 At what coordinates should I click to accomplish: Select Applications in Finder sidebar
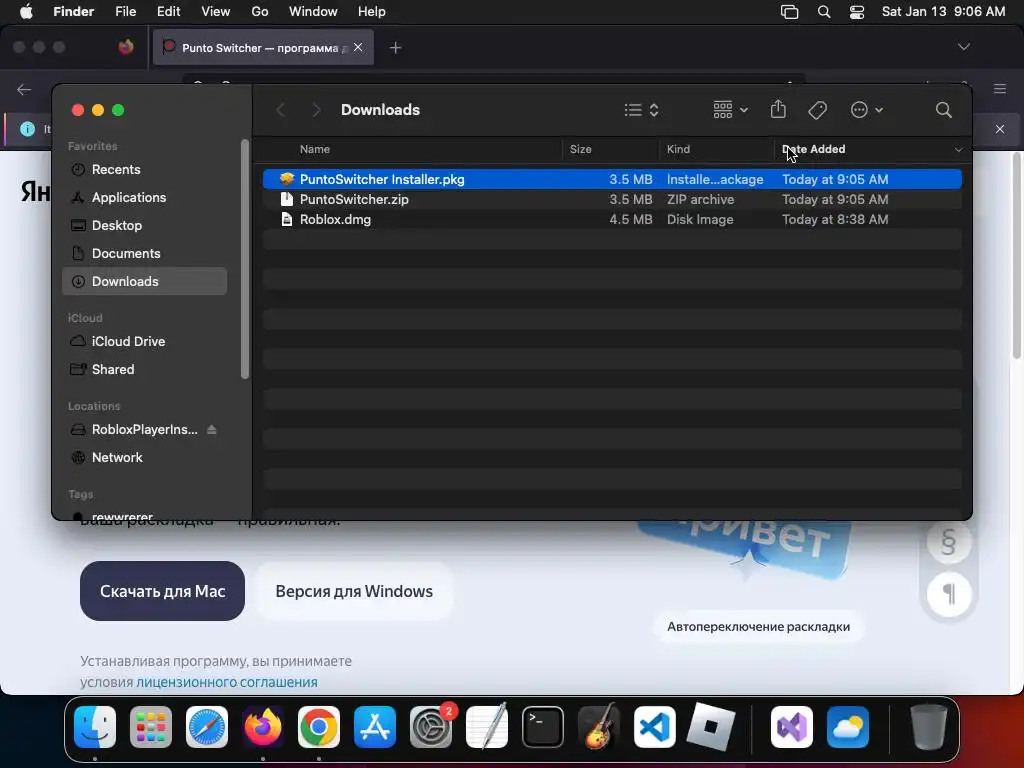click(x=144, y=198)
